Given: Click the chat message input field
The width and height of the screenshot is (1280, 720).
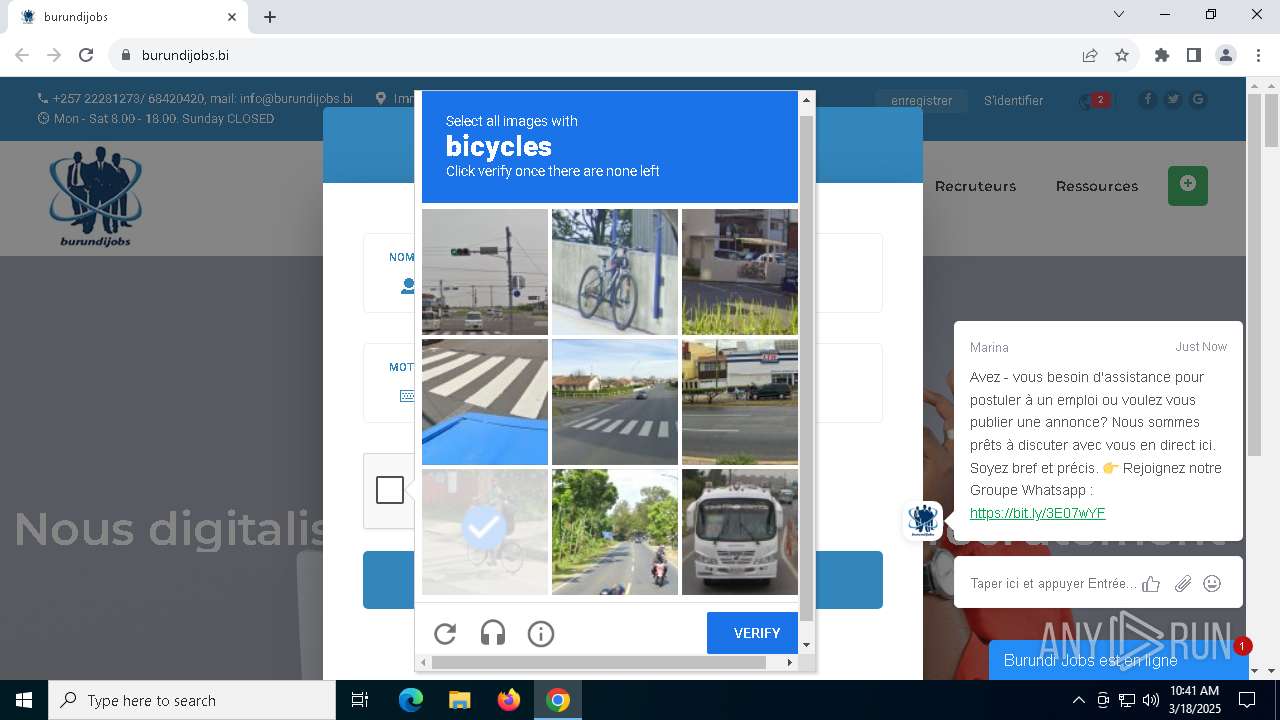Looking at the screenshot, I should pyautogui.click(x=1053, y=584).
